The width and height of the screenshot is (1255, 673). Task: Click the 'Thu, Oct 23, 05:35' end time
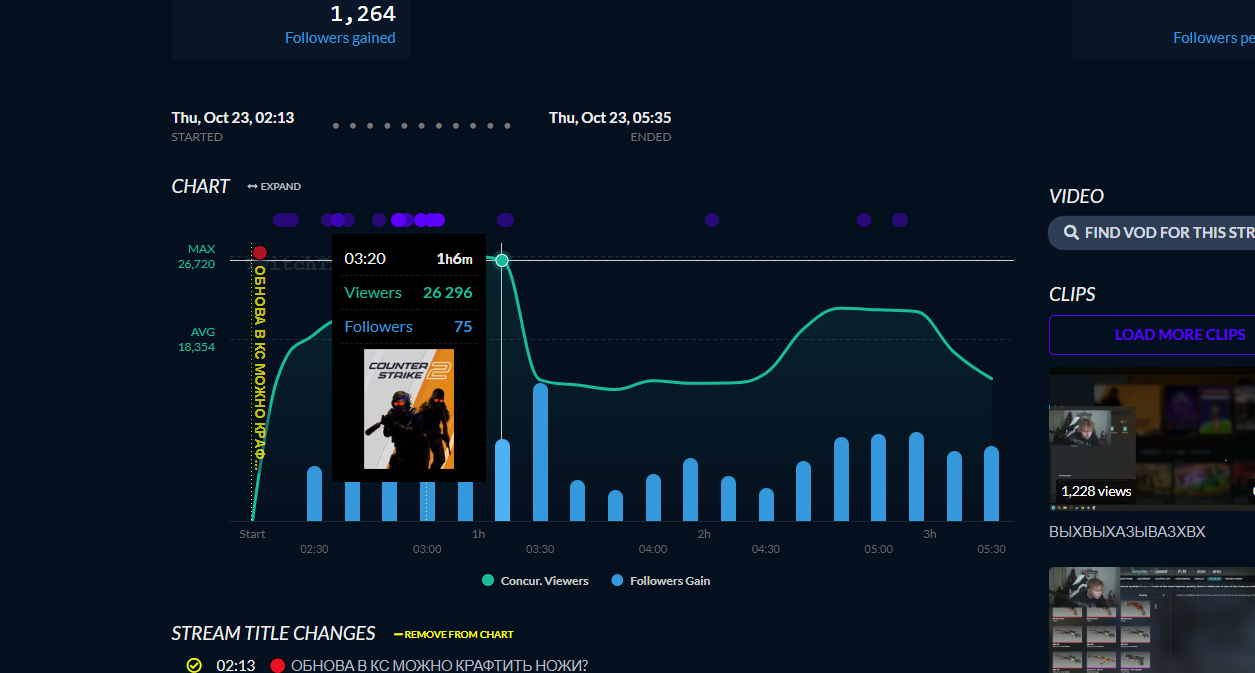pos(610,117)
